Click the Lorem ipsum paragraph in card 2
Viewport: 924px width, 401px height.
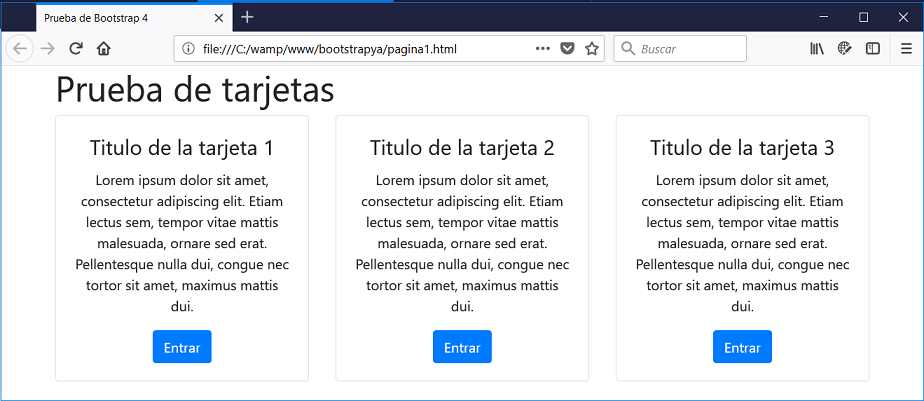tap(463, 243)
